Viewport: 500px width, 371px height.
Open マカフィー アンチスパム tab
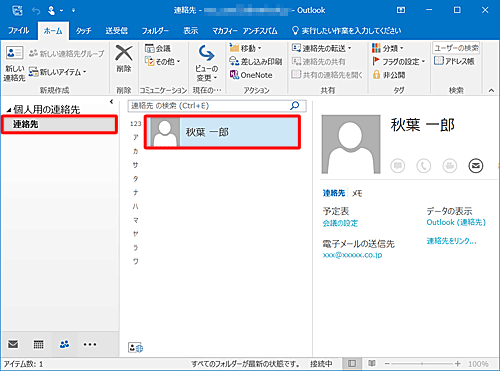click(x=245, y=31)
